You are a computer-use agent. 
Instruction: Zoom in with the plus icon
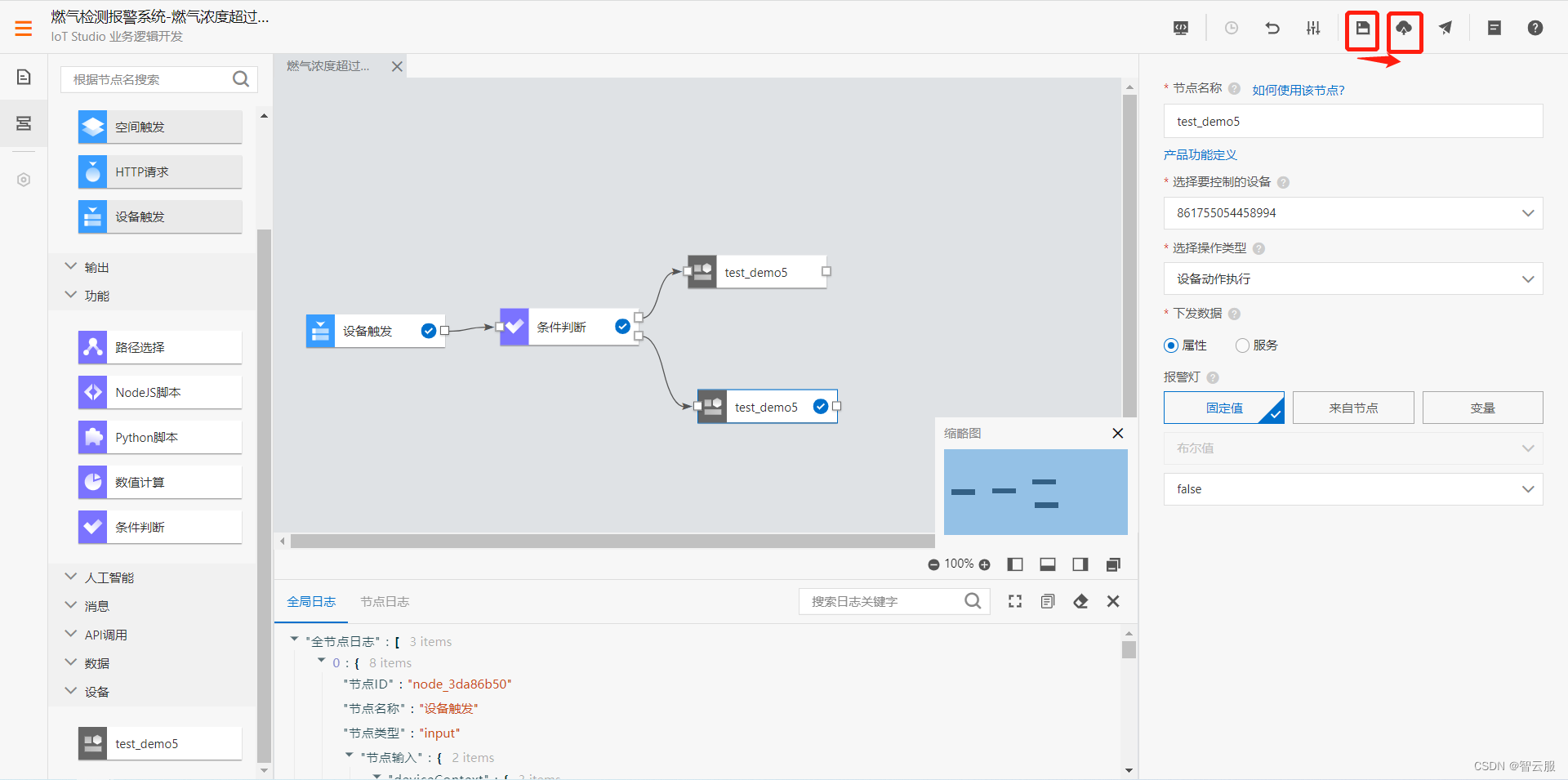[x=984, y=564]
